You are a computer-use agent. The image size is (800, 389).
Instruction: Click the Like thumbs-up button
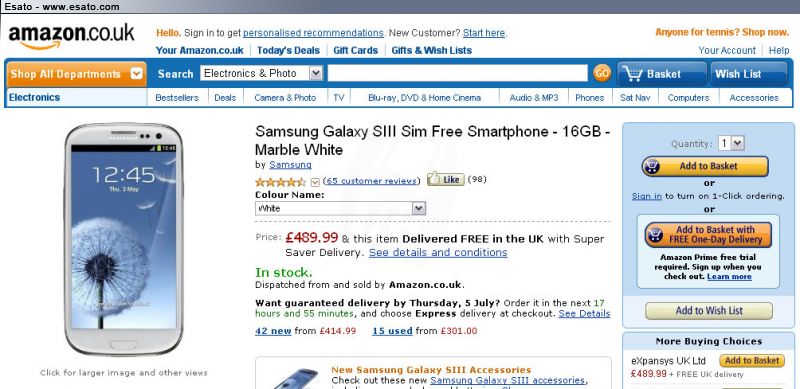(445, 179)
